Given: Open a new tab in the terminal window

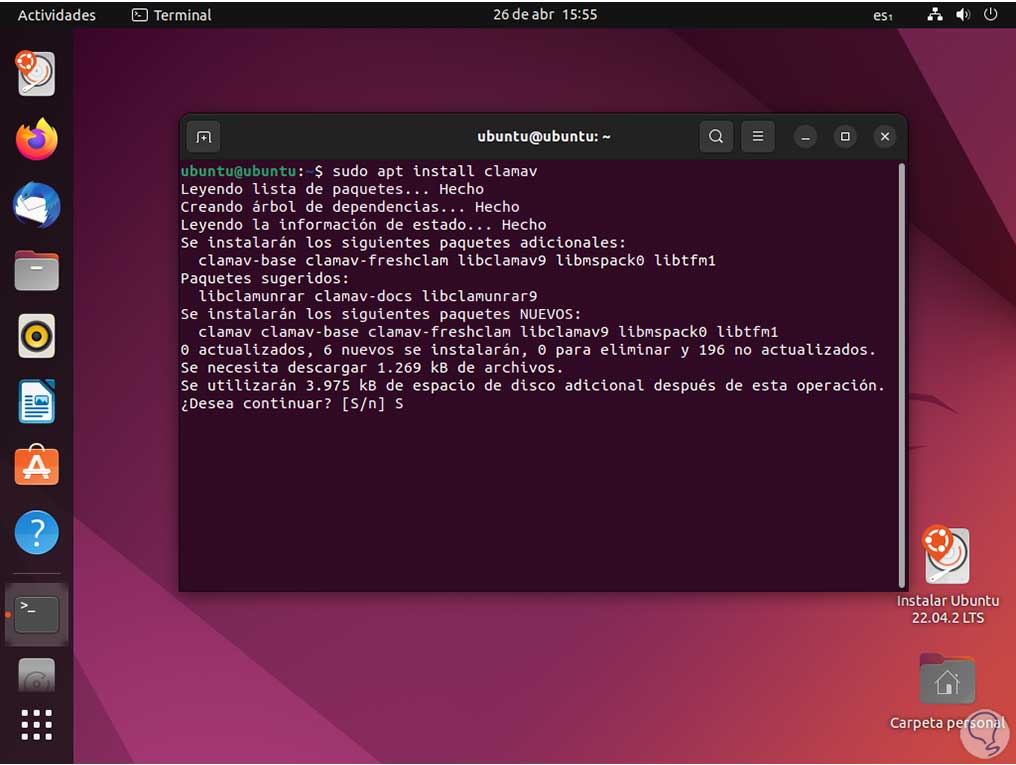Looking at the screenshot, I should tap(203, 137).
